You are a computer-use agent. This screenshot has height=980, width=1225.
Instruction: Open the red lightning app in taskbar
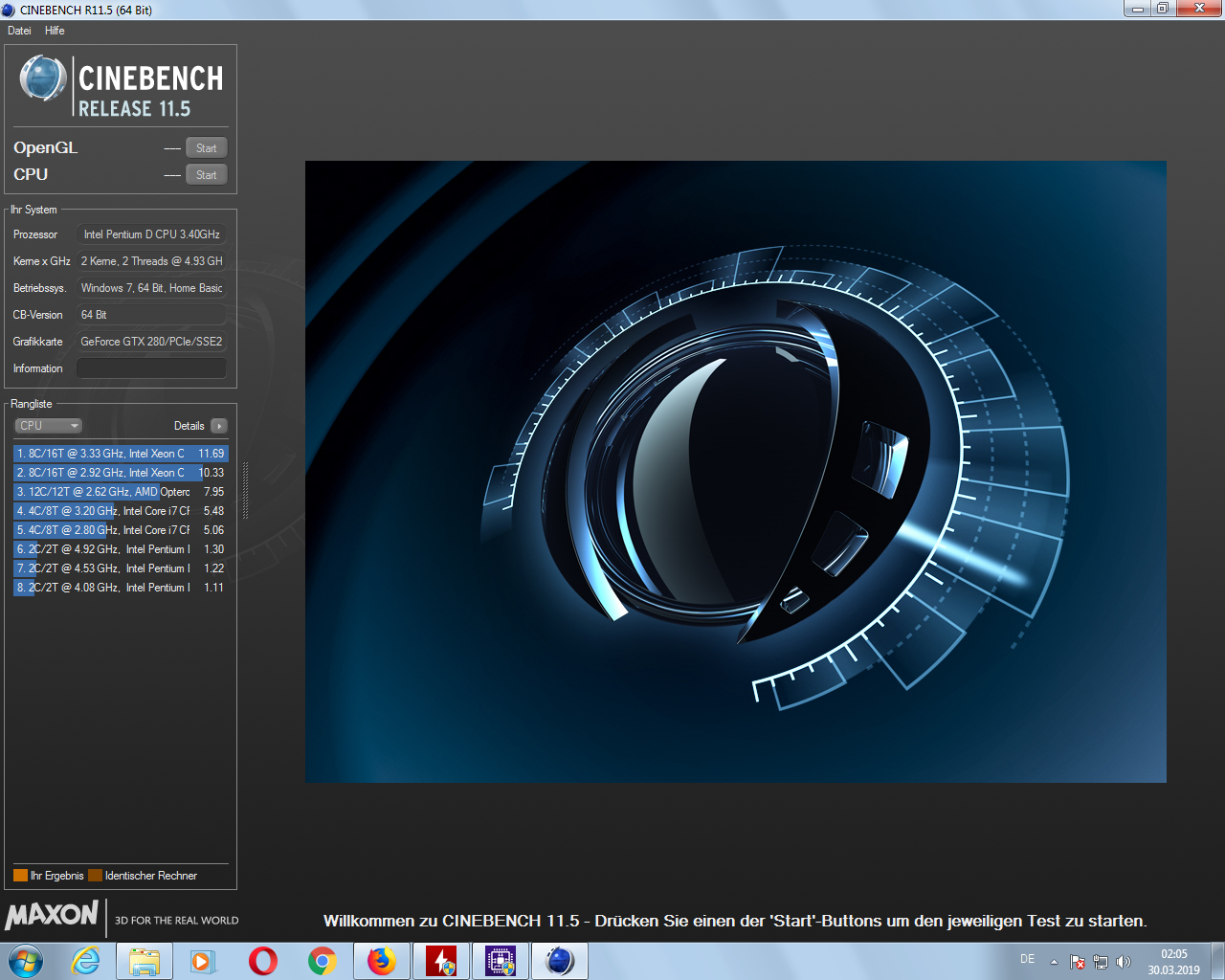pos(440,961)
